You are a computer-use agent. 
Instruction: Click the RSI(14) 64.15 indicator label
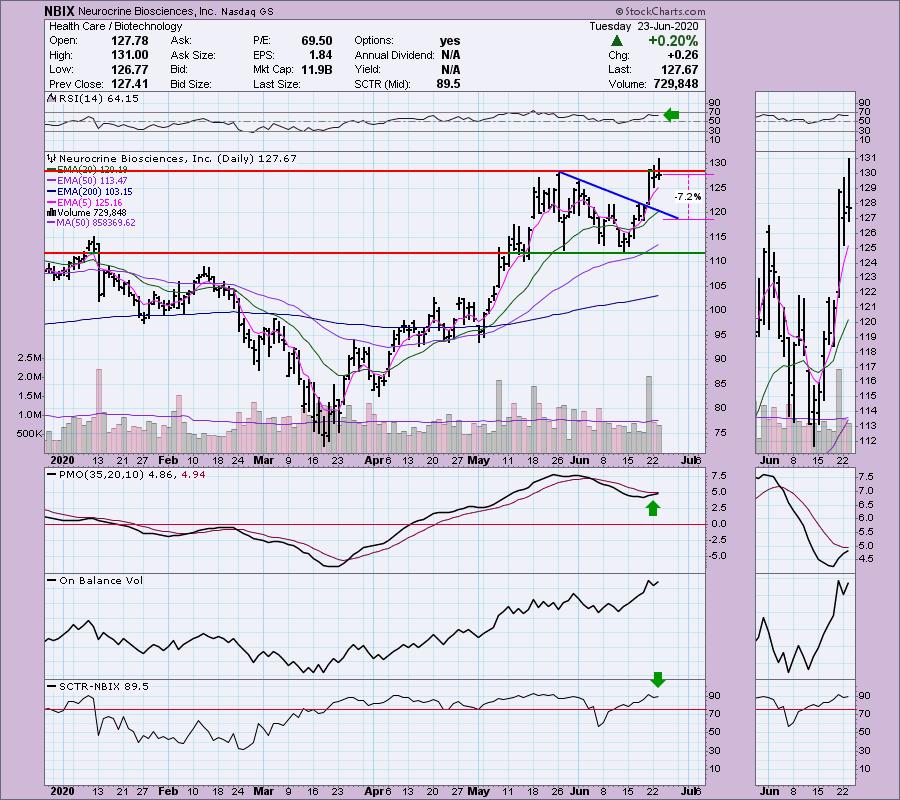point(98,99)
